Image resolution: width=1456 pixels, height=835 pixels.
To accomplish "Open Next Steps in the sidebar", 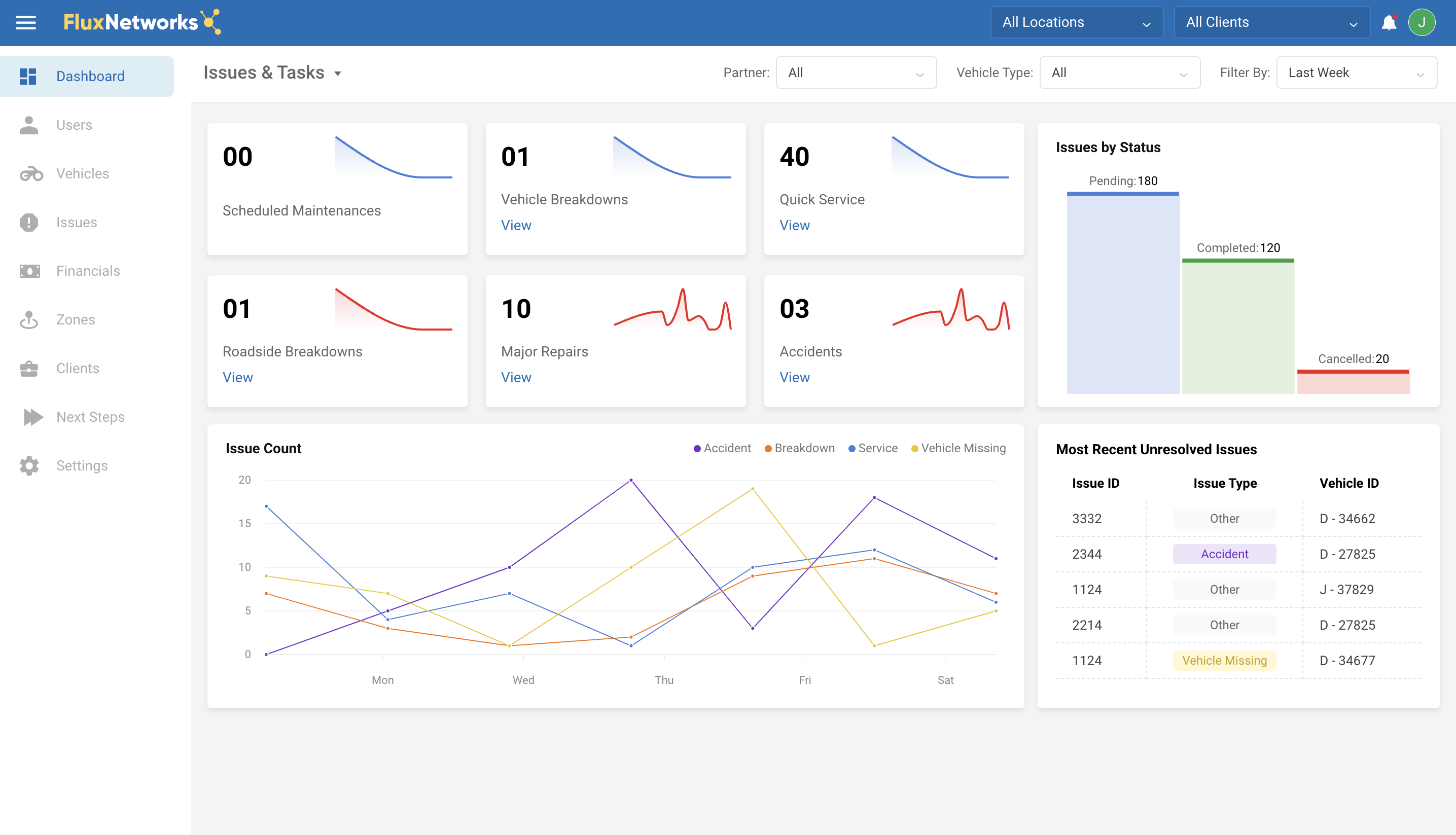I will [90, 417].
